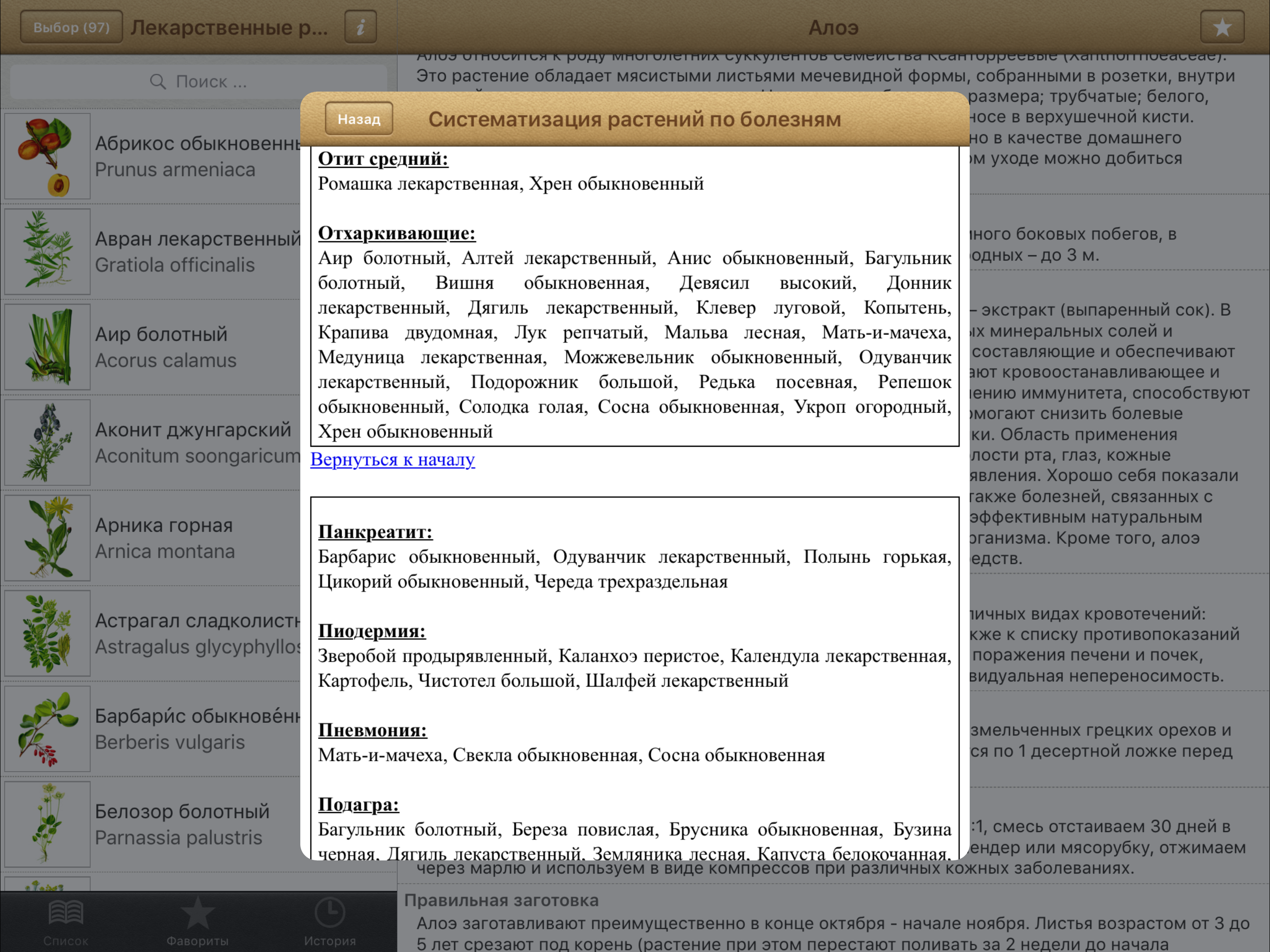This screenshot has width=1270, height=952.
Task: Open the Фавориты tab
Action: (198, 922)
